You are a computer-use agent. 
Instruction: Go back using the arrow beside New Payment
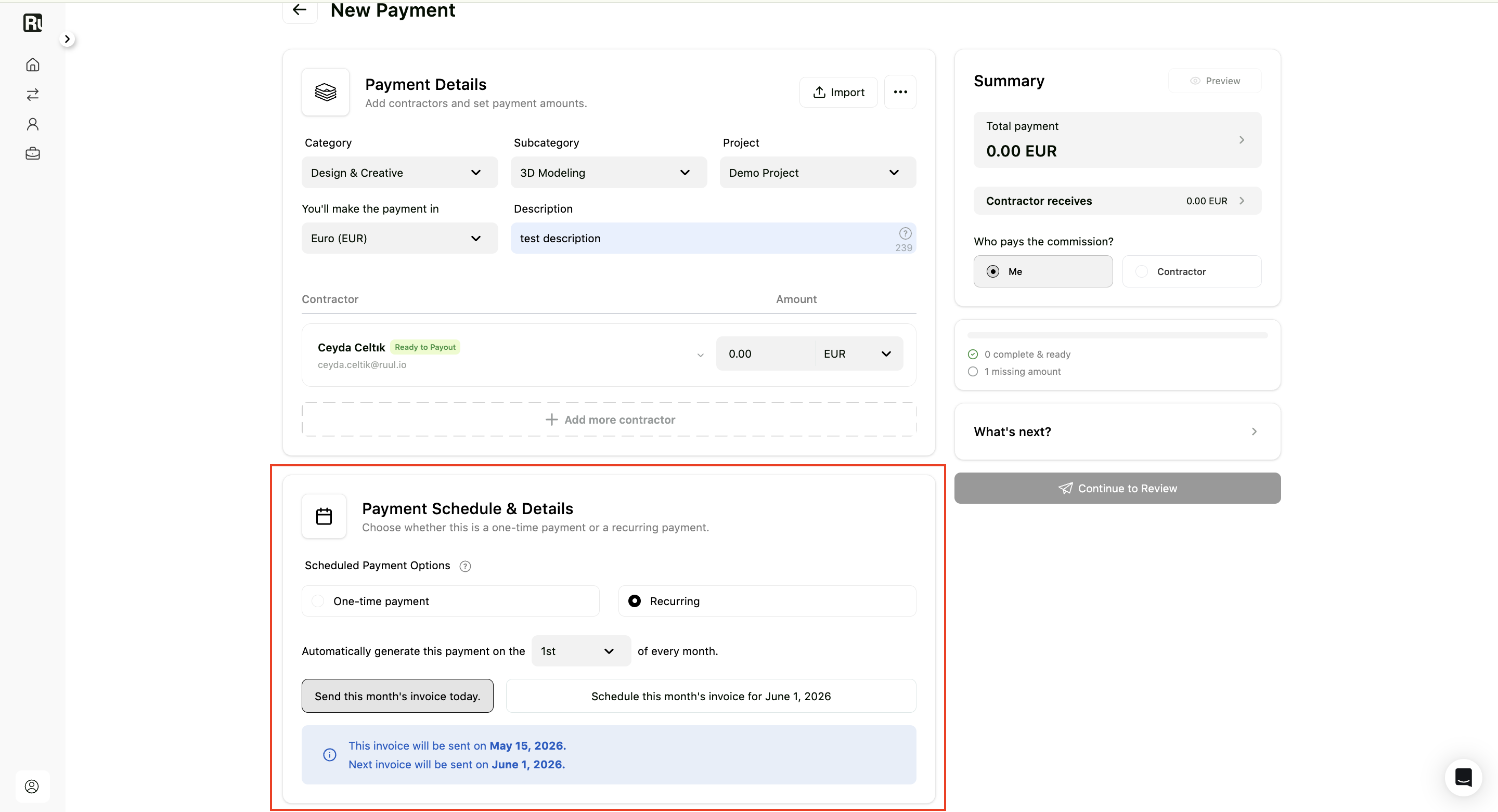(x=300, y=9)
